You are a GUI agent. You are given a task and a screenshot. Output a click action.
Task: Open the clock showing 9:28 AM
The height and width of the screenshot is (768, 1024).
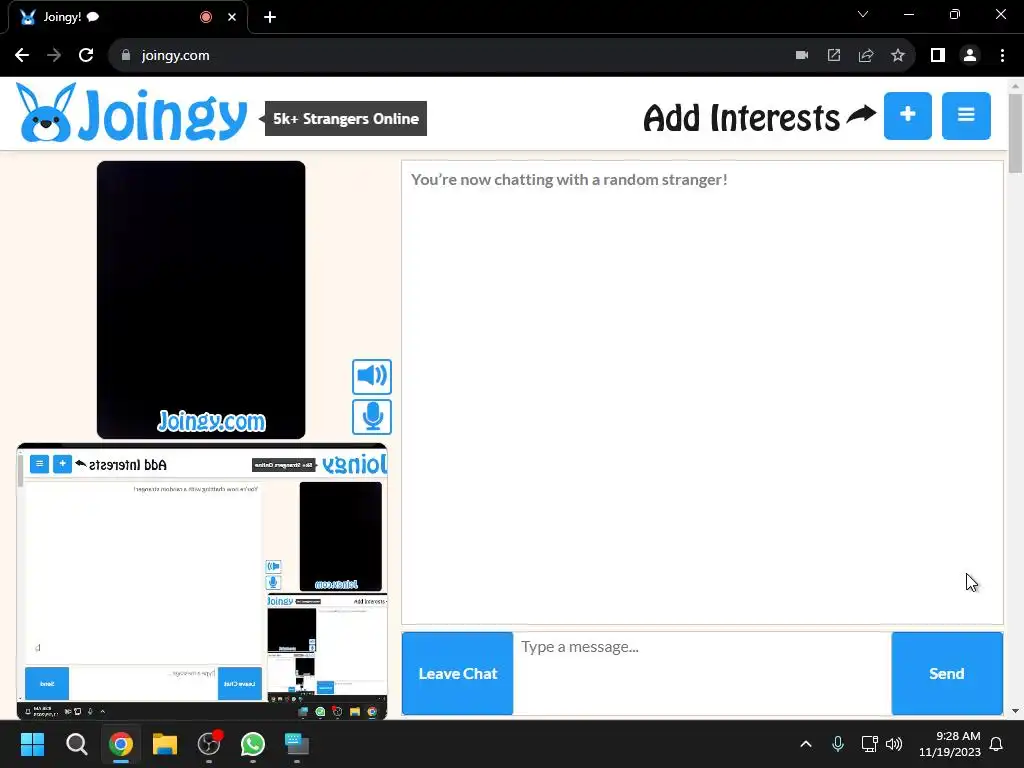pos(950,744)
